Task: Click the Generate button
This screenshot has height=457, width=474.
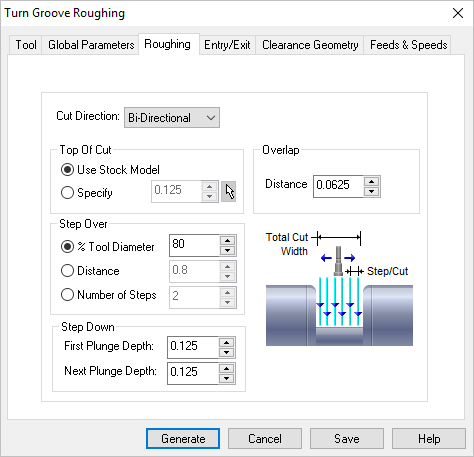Action: click(x=183, y=439)
